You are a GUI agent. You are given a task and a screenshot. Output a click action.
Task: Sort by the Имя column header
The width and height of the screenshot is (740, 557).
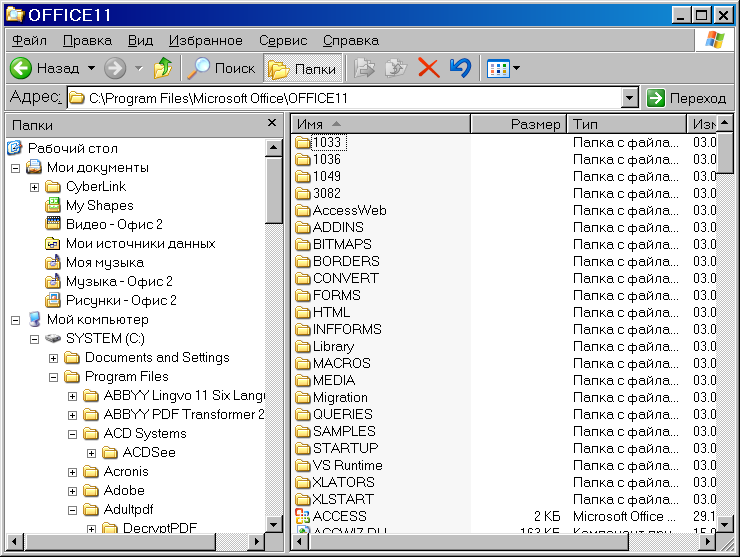click(380, 124)
